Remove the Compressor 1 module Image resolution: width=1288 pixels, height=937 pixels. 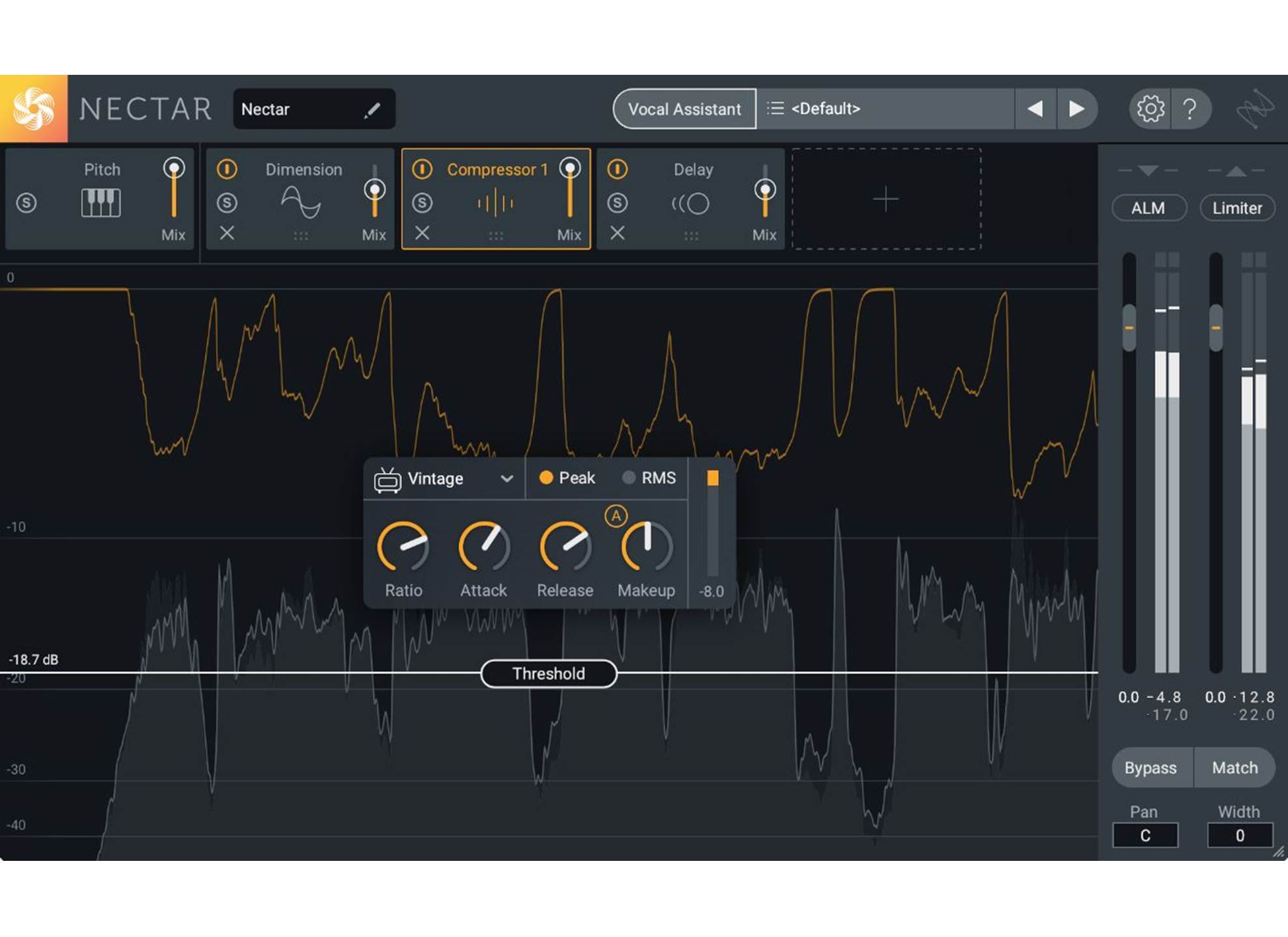coord(422,233)
